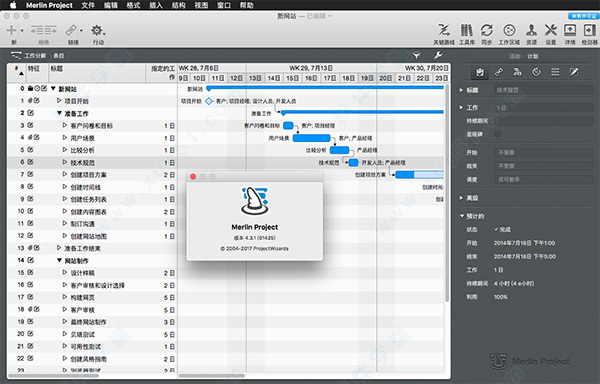Click the 结束 end date field in inspector
This screenshot has width=600, height=384.
[x=544, y=166]
